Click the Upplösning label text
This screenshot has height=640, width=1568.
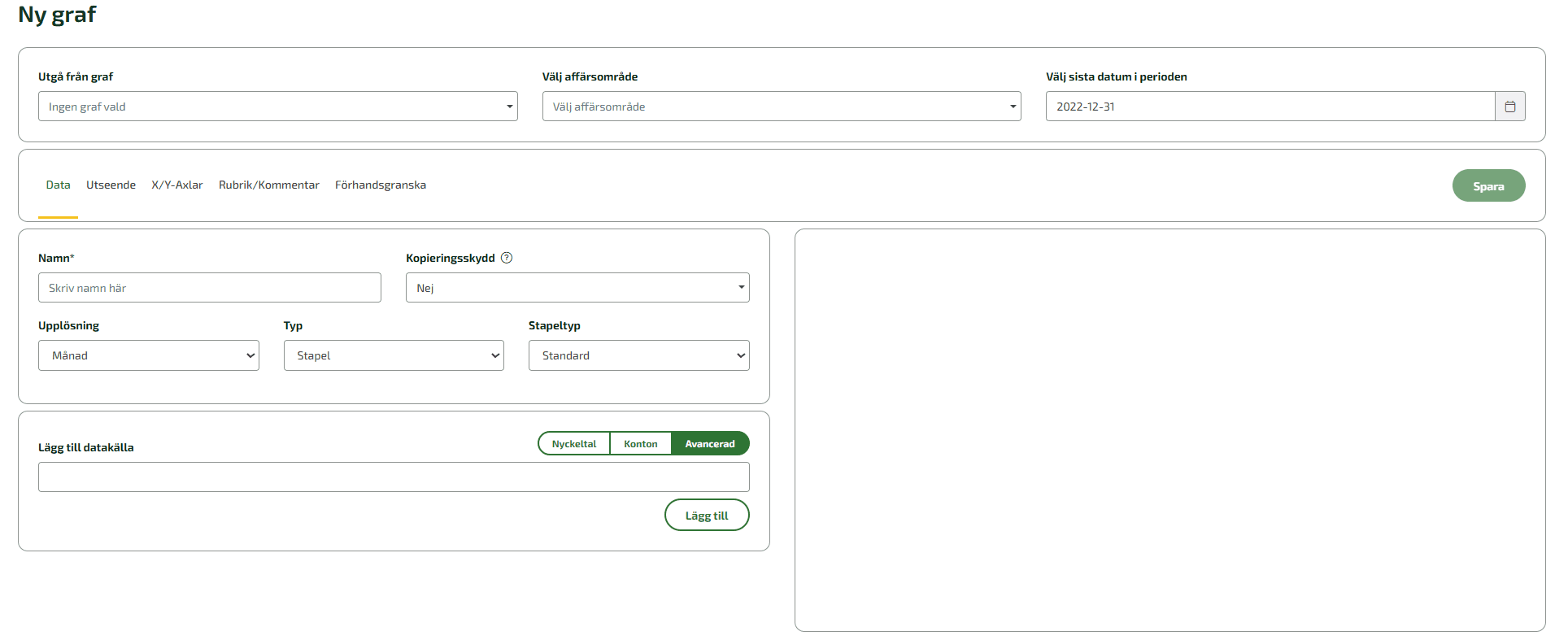click(x=68, y=325)
